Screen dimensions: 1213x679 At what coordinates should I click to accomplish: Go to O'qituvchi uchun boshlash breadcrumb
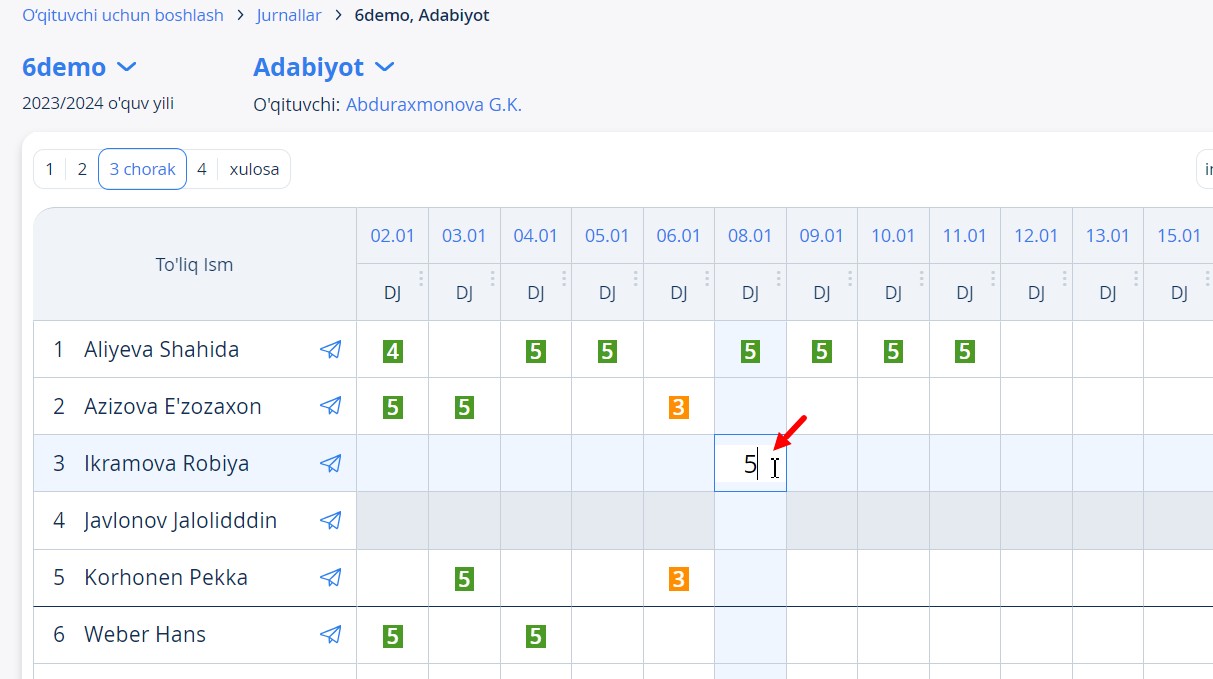123,15
